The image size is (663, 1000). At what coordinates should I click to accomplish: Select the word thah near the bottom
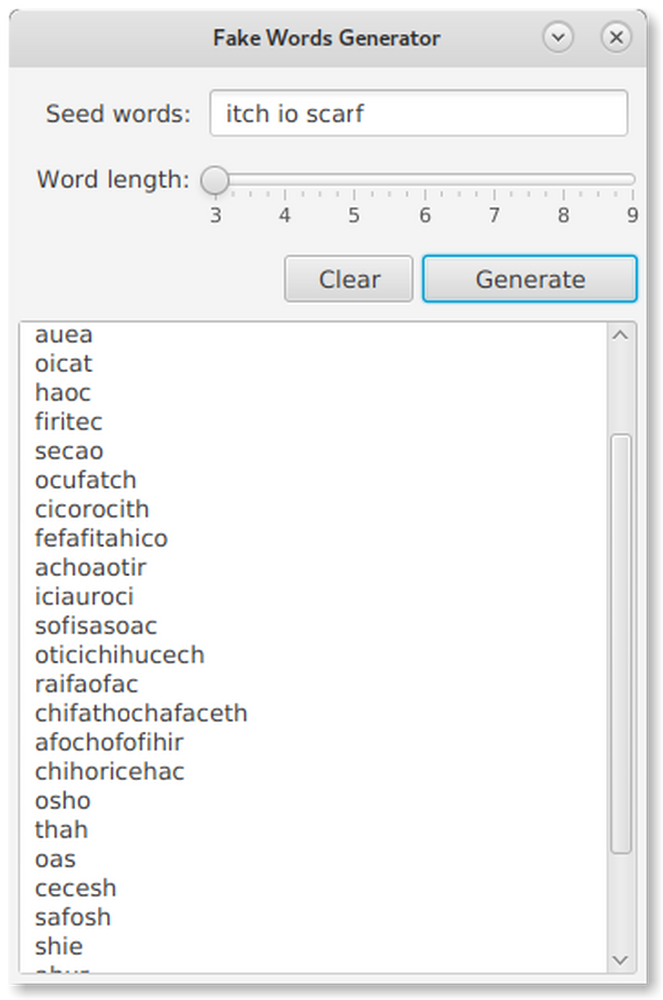(x=60, y=829)
